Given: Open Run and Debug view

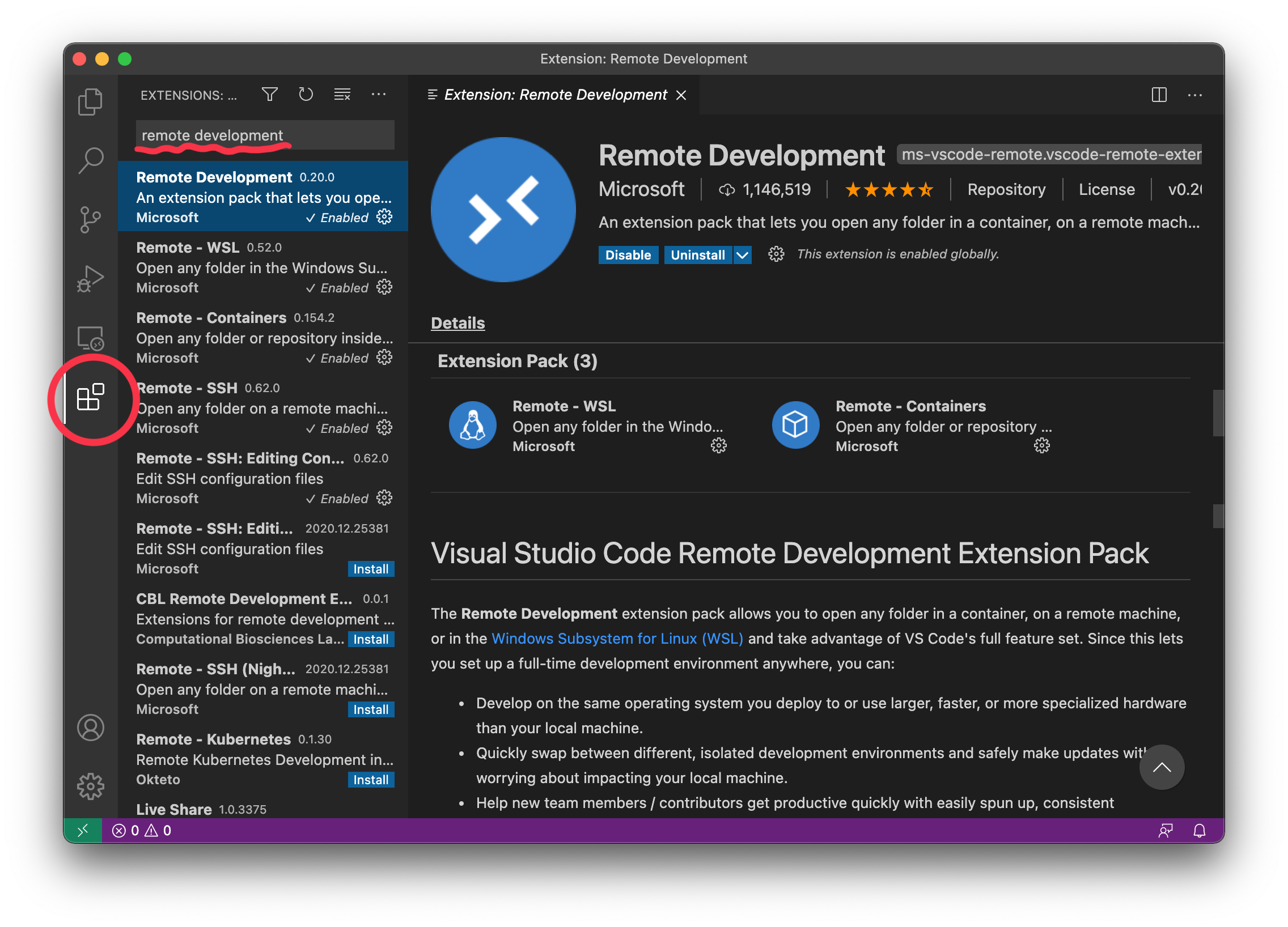Looking at the screenshot, I should click(90, 279).
